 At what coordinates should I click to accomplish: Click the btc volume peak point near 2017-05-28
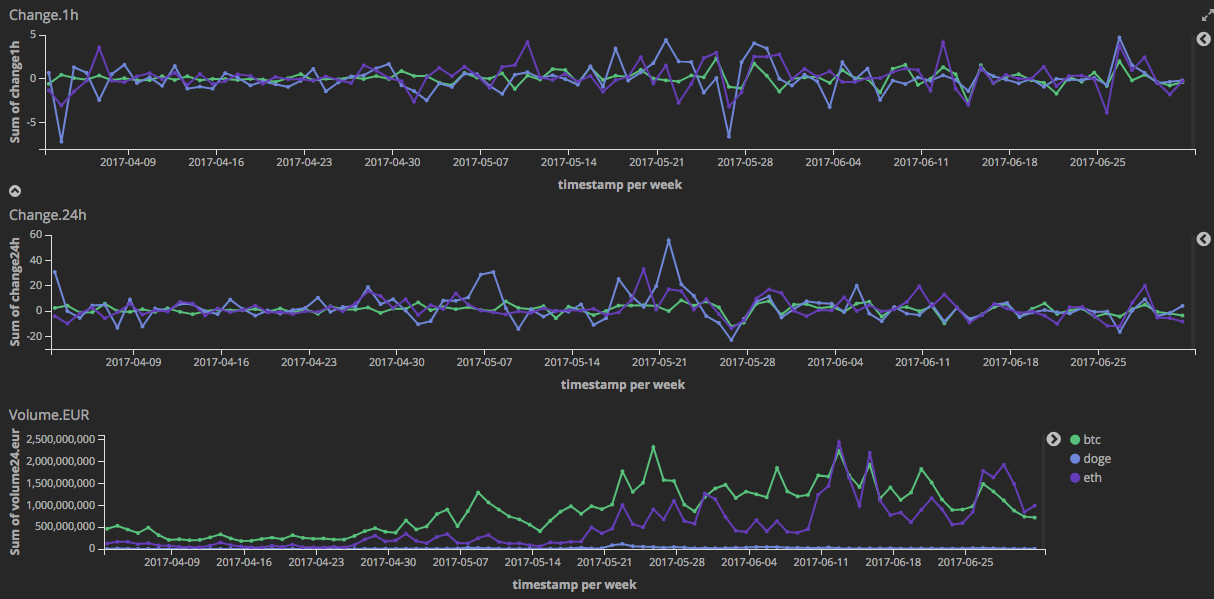coord(653,447)
